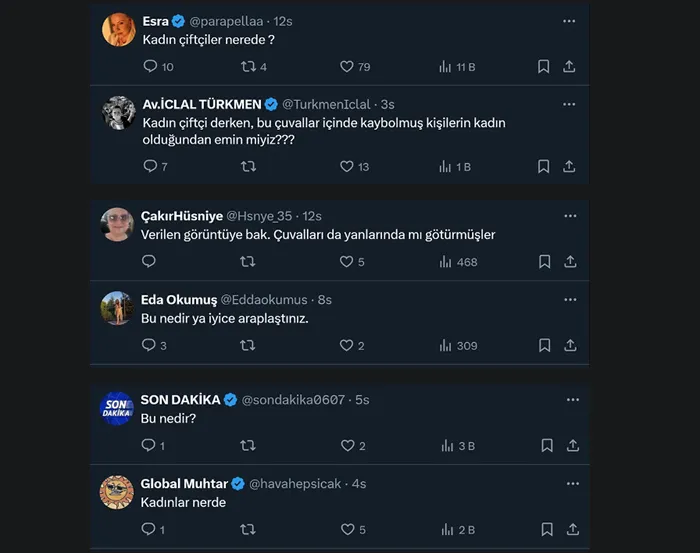Open SON DAKİKA's profile avatar
The height and width of the screenshot is (553, 700).
click(118, 408)
